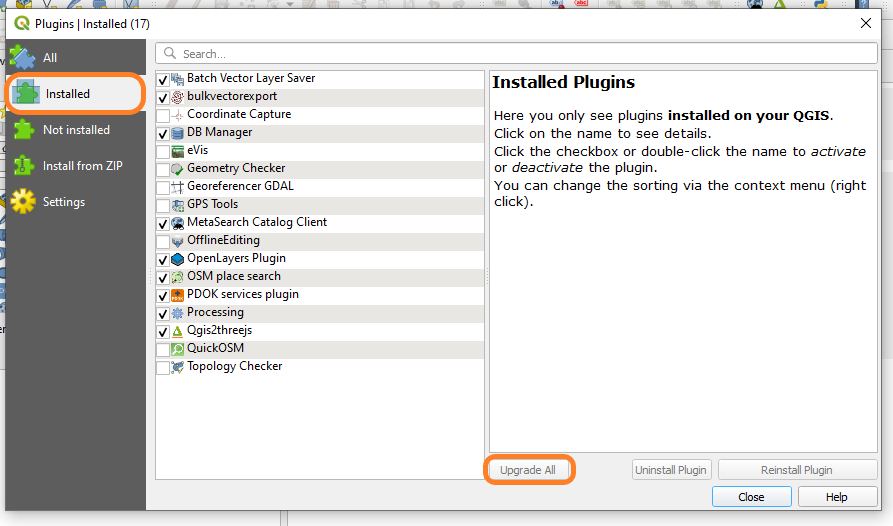The image size is (893, 526).
Task: Select MetaSearch Catalog Client name
Action: coord(257,222)
